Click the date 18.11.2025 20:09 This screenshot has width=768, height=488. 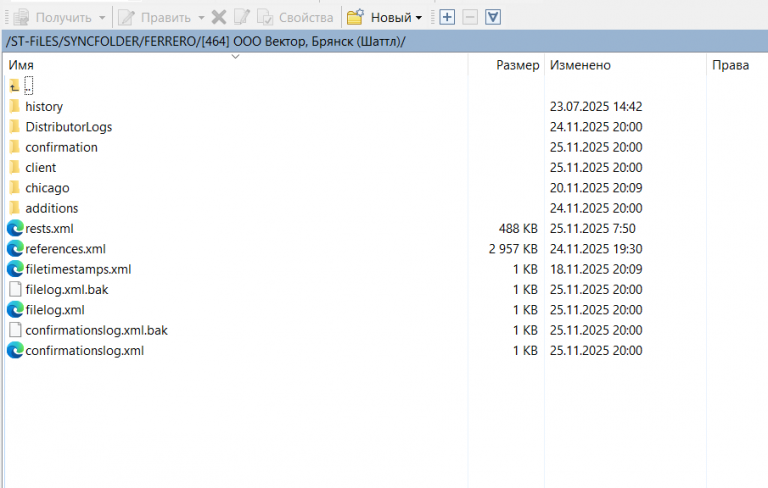click(596, 269)
